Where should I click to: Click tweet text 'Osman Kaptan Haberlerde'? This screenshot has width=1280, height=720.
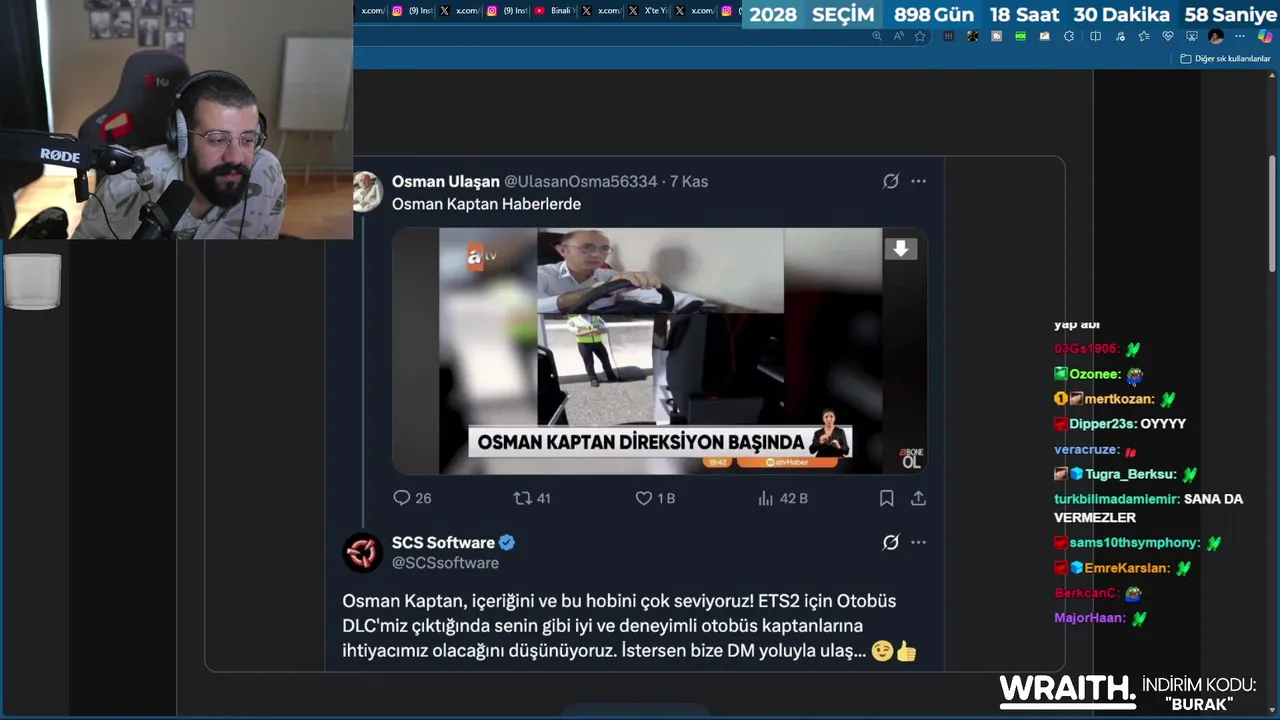(486, 204)
